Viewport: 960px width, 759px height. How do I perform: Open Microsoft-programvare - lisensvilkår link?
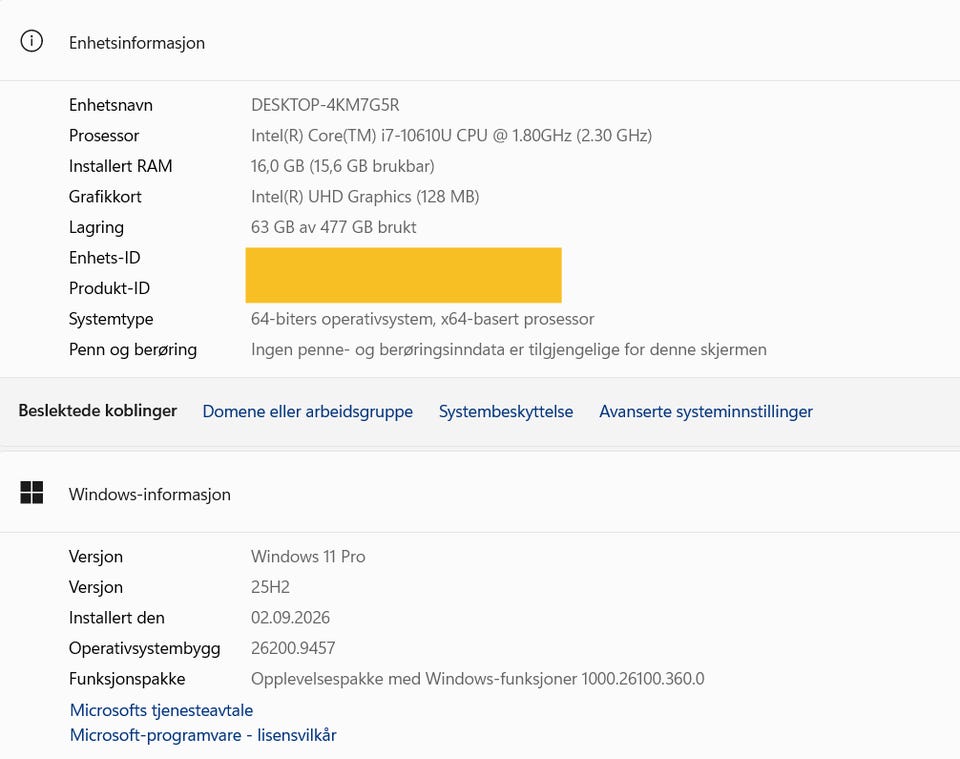[203, 735]
